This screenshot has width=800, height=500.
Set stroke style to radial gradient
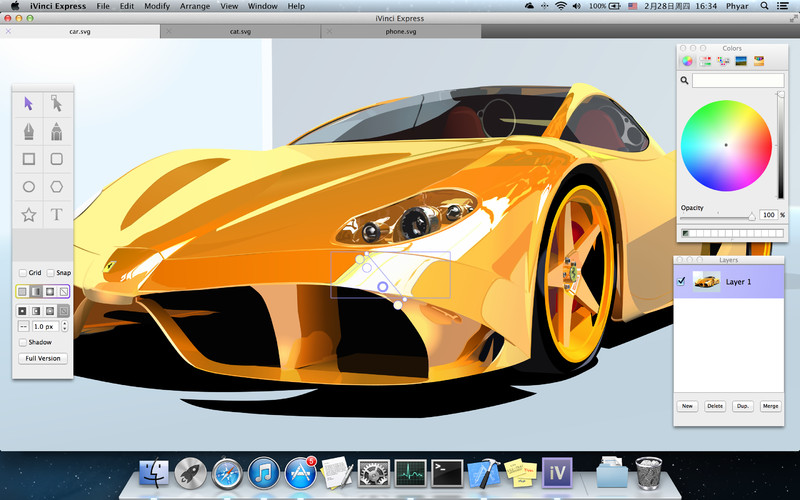[49, 311]
